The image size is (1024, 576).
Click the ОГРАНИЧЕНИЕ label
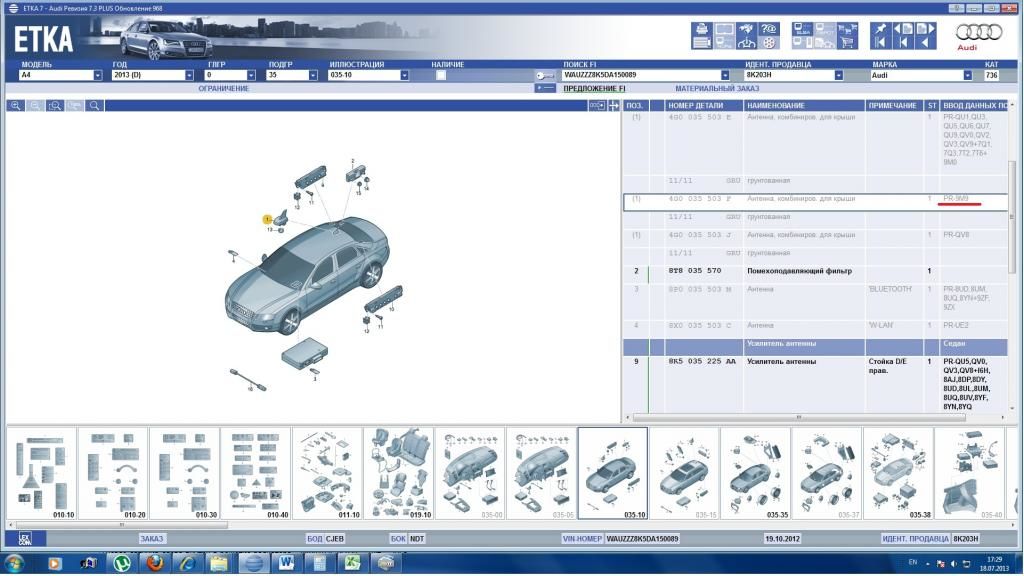223,88
